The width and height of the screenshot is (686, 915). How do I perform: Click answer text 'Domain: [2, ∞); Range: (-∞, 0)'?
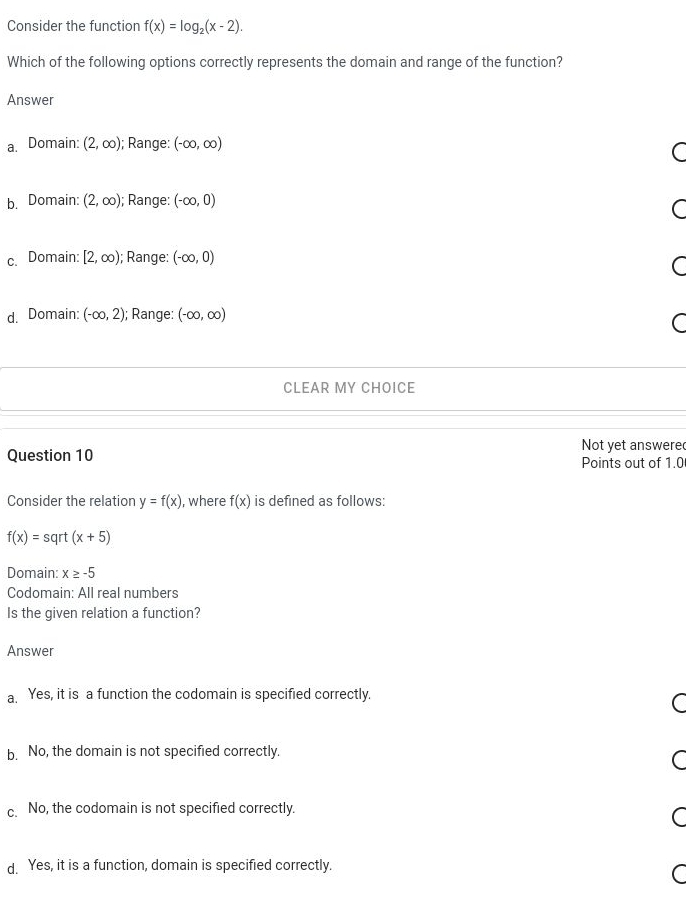(121, 258)
